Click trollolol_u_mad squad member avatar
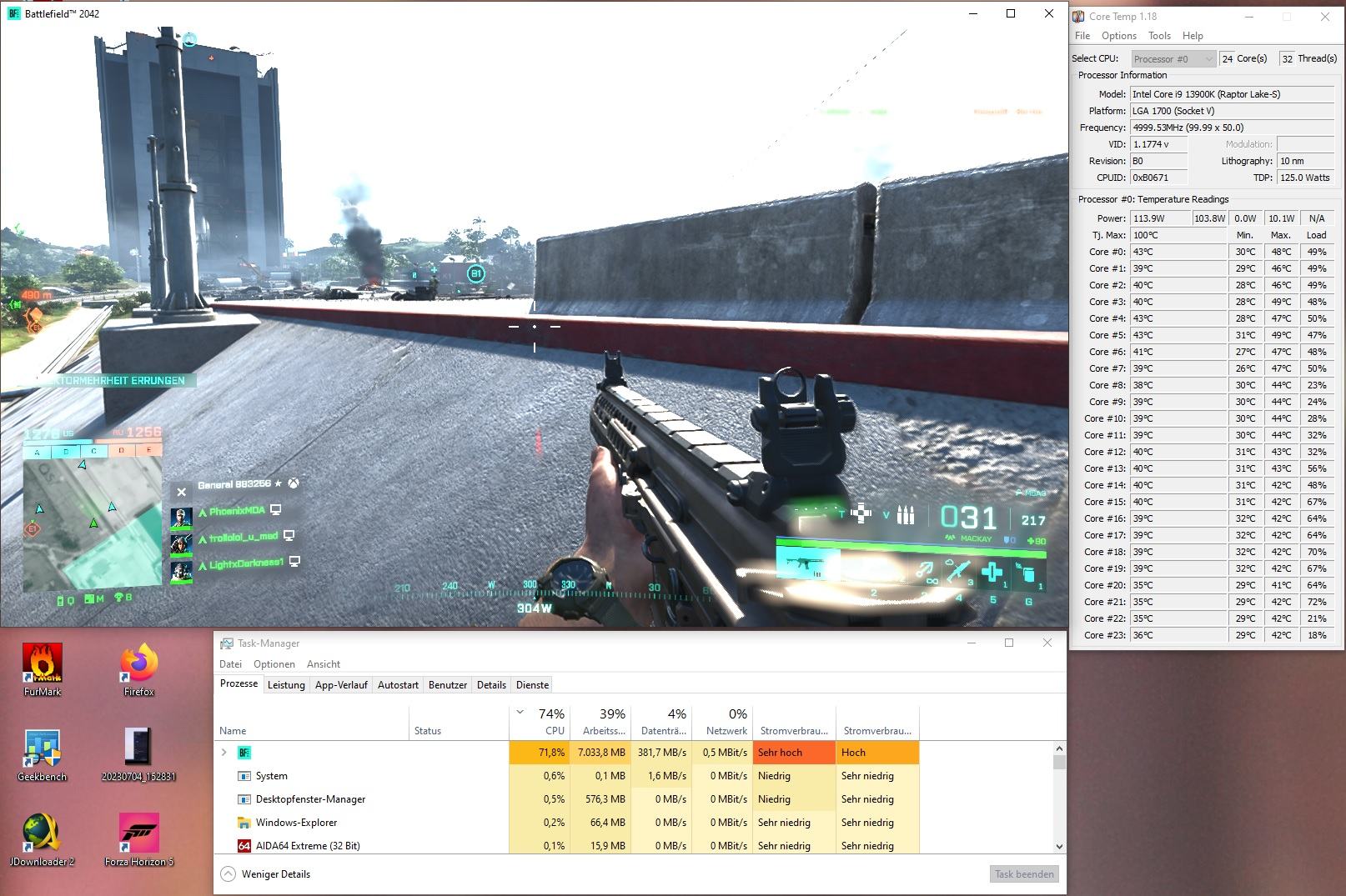Viewport: 1346px width, 896px height. point(181,544)
